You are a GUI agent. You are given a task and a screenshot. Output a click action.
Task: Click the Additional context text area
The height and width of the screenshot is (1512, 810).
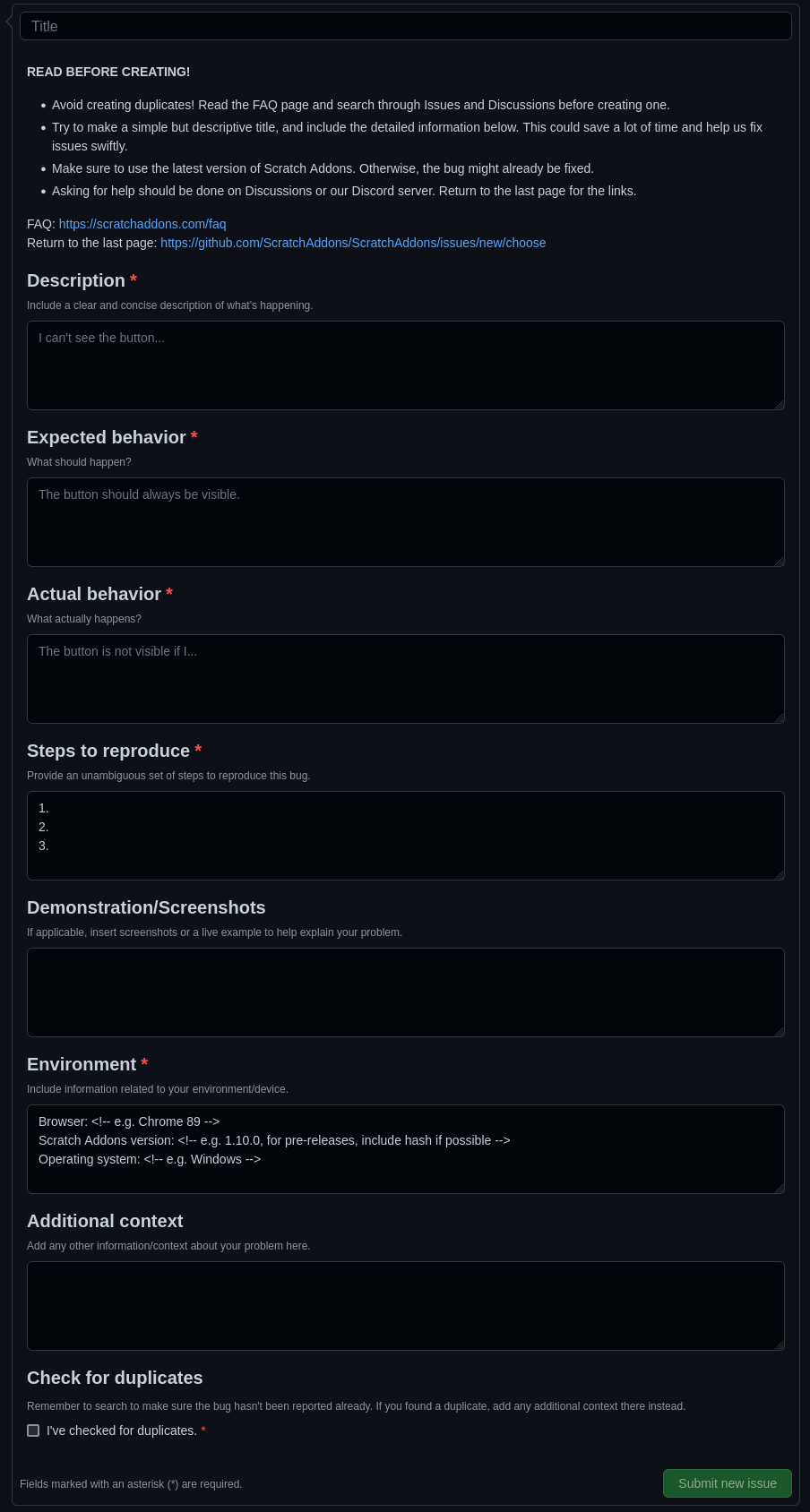pos(405,1305)
